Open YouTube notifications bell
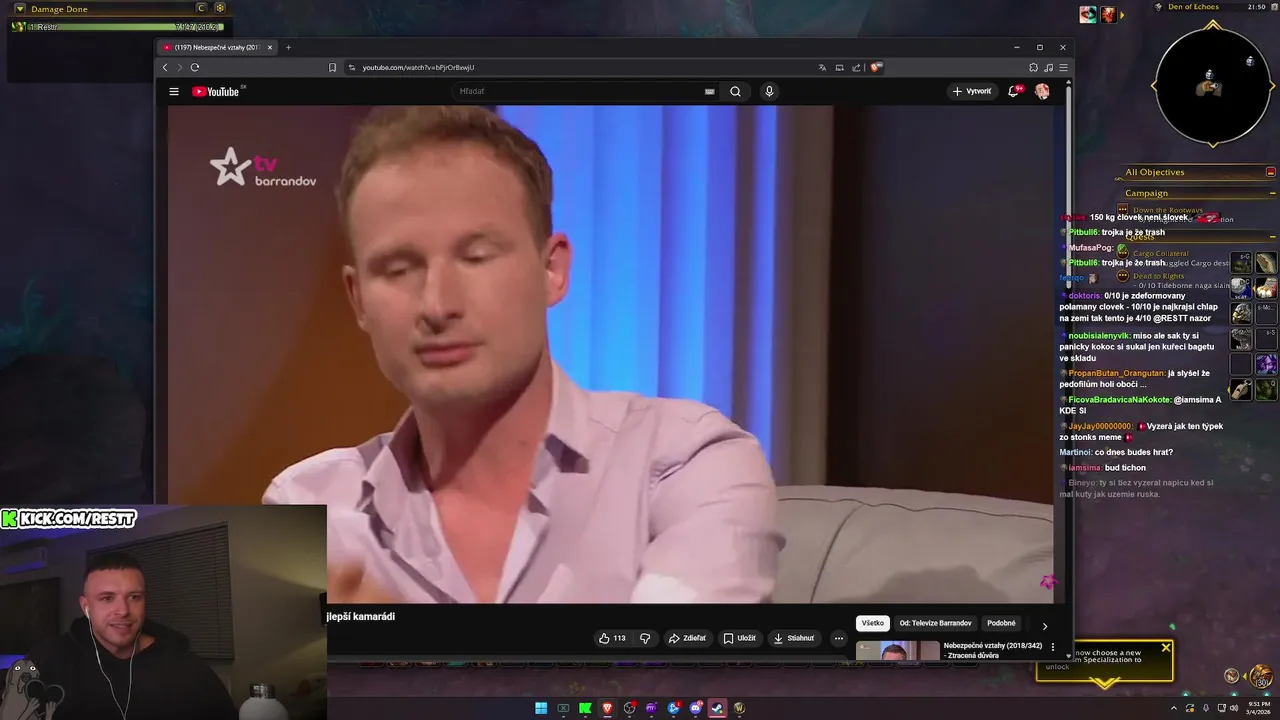The height and width of the screenshot is (720, 1280). [x=1015, y=91]
